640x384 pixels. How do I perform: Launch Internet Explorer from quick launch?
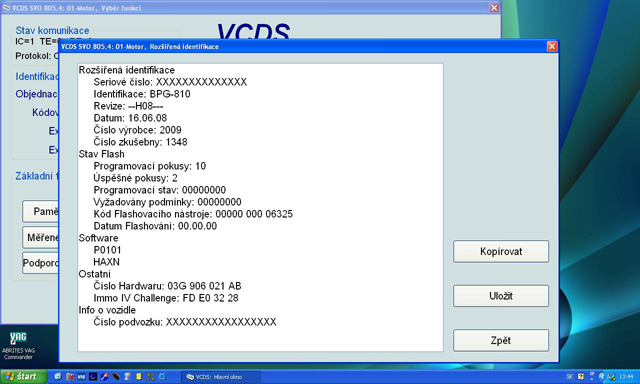[162, 376]
